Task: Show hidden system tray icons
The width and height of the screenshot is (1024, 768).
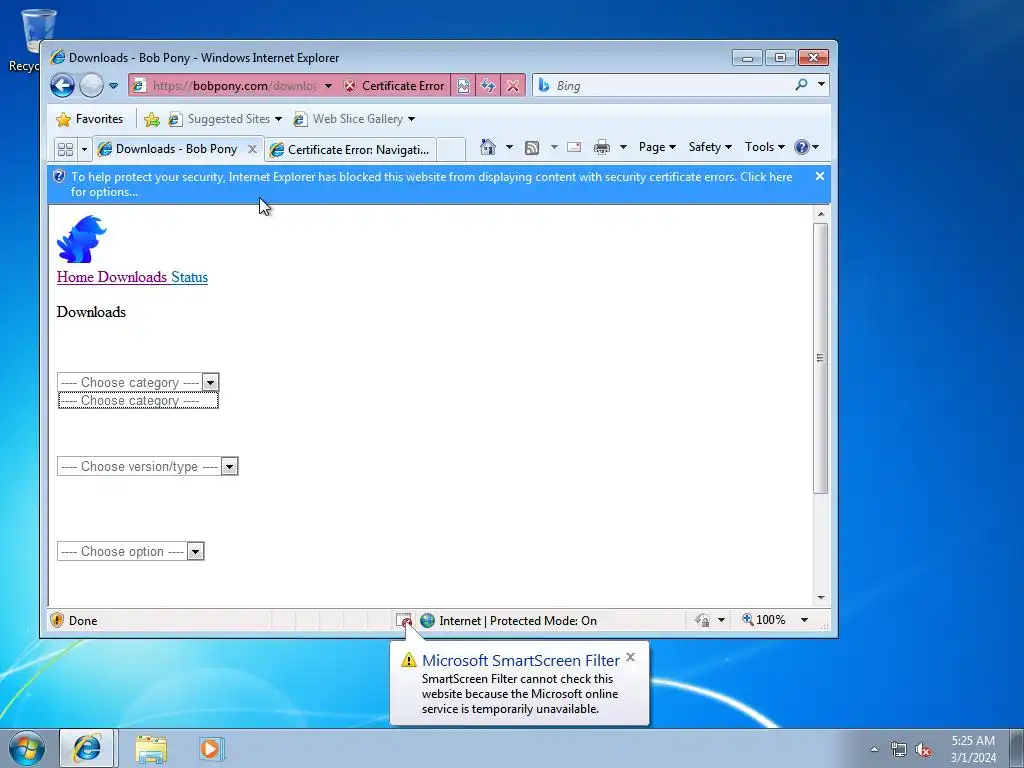Action: tap(874, 749)
